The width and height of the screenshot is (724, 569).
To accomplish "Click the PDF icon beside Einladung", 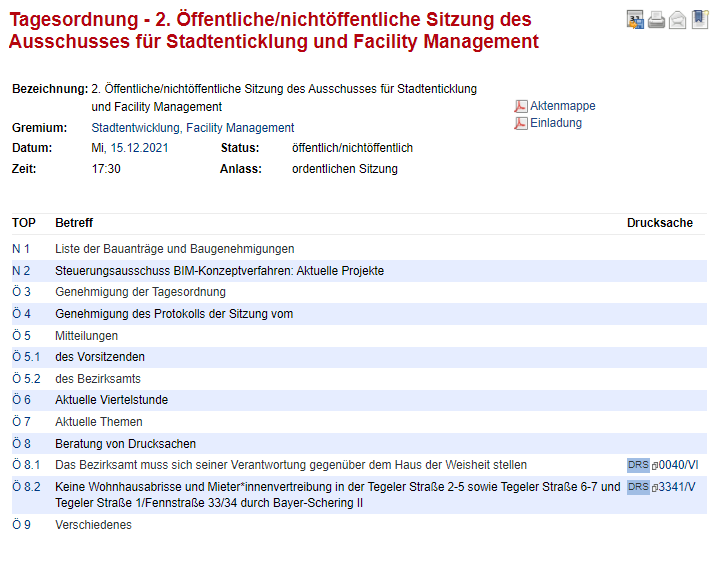I will pos(521,123).
